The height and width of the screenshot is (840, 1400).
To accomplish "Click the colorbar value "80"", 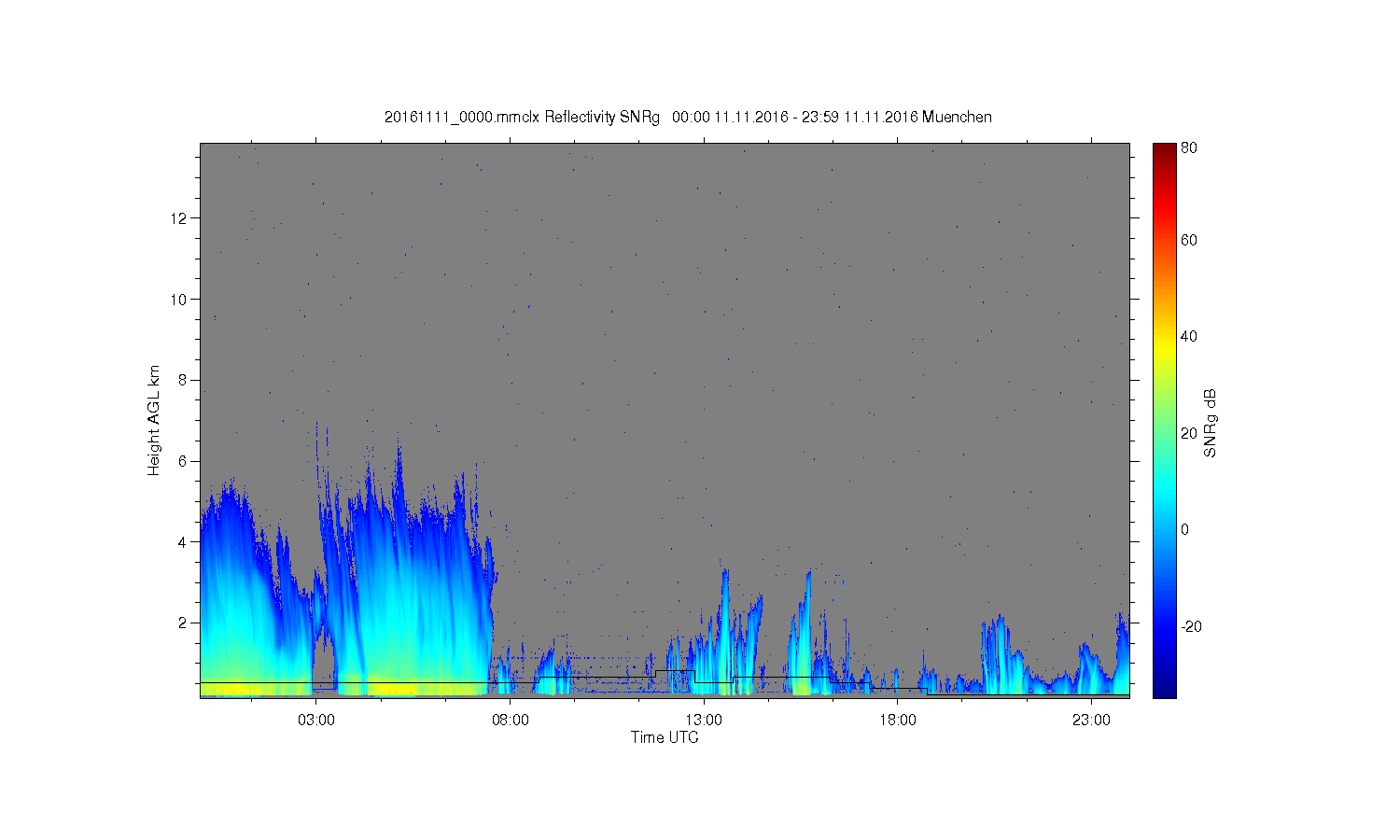I will pos(1189,147).
